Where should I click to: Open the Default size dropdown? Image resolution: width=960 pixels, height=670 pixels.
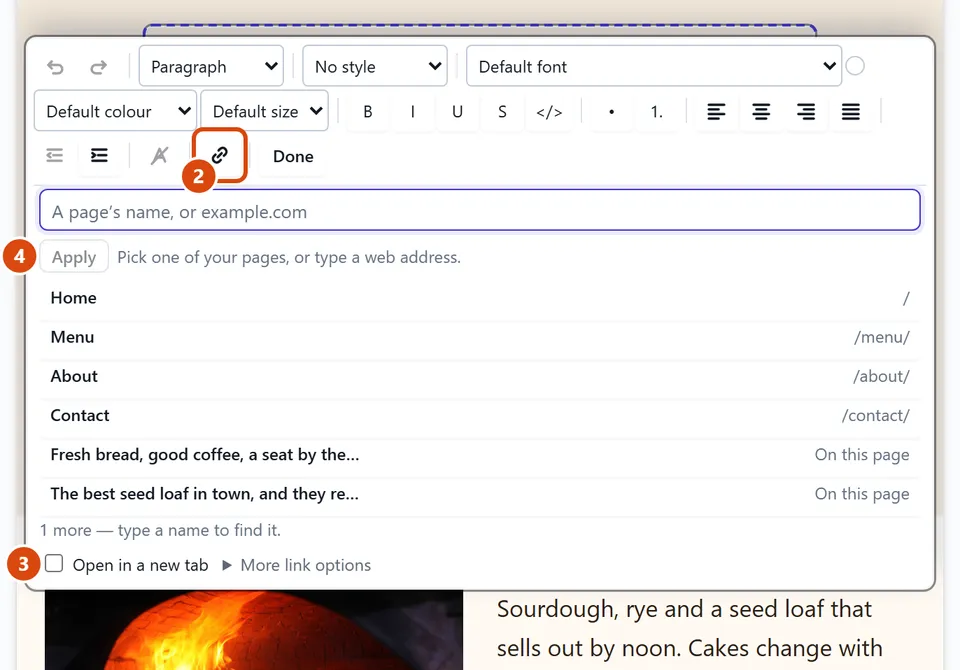tap(264, 111)
